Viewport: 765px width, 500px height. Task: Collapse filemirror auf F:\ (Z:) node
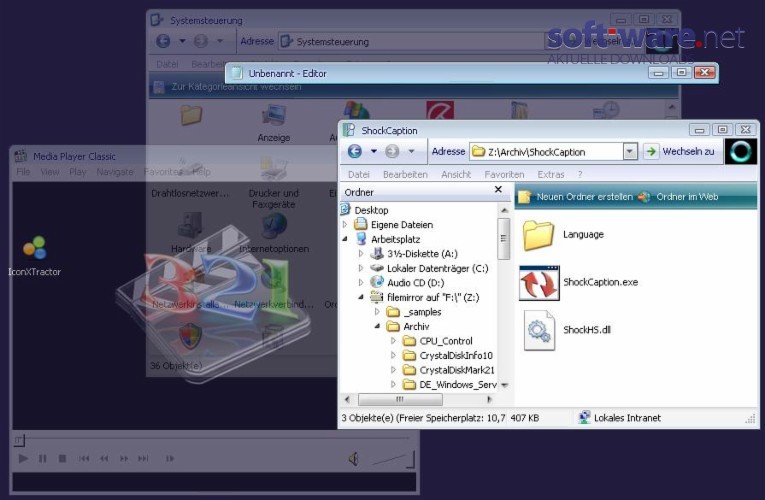pyautogui.click(x=361, y=297)
